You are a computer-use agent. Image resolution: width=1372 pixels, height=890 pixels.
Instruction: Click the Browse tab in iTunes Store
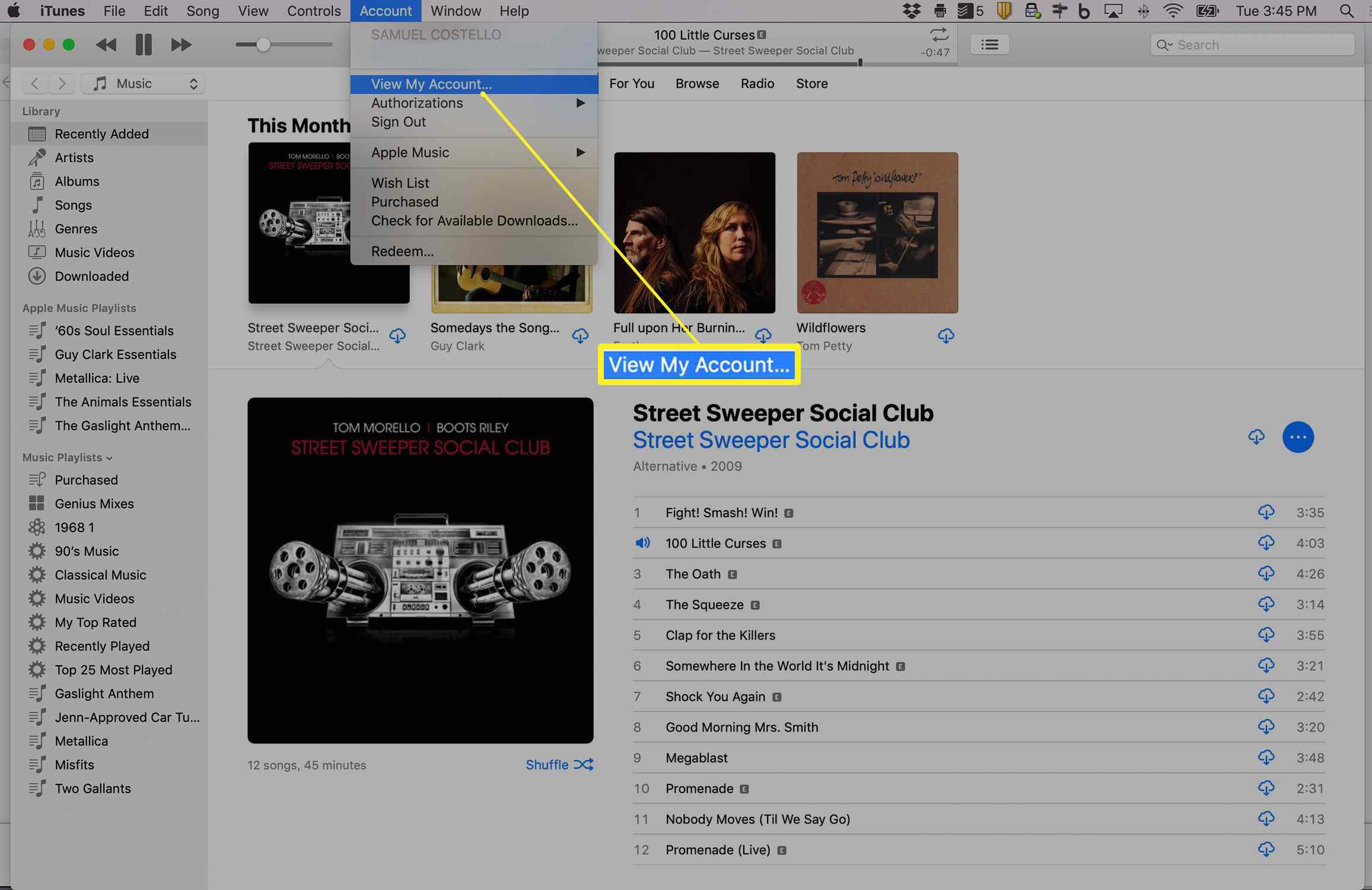point(697,83)
